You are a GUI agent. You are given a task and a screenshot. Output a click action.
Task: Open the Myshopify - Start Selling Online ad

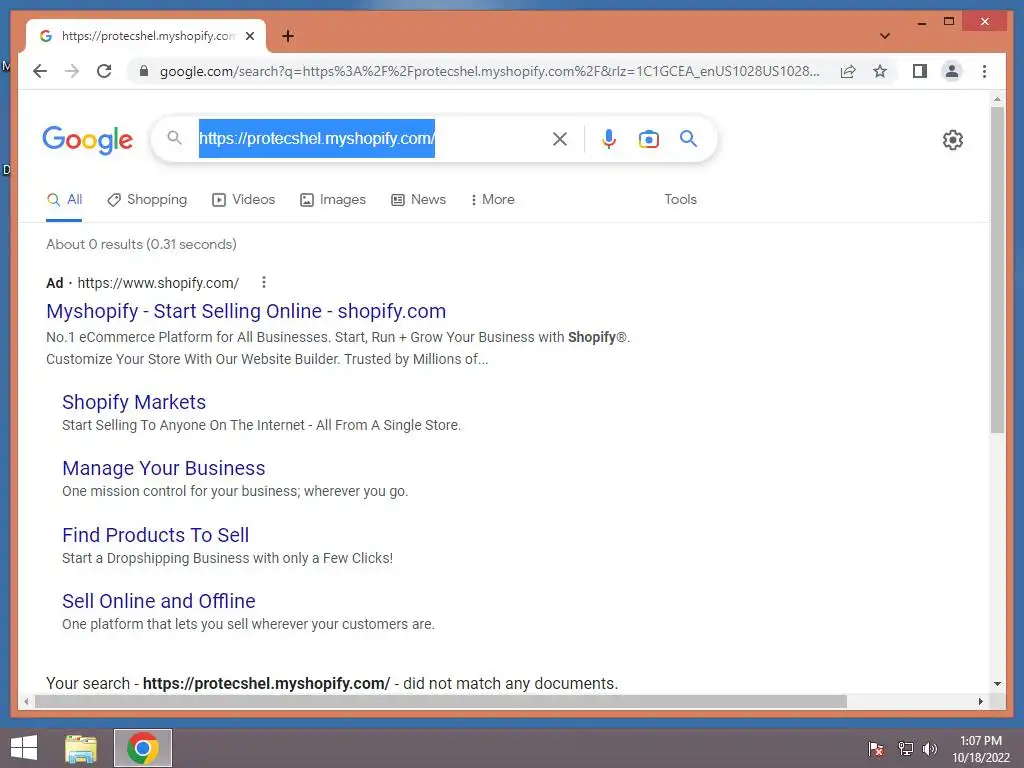click(x=246, y=311)
